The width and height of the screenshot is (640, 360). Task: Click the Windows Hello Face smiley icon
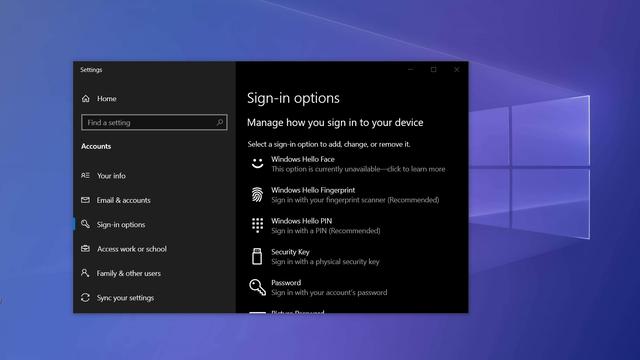click(x=257, y=164)
